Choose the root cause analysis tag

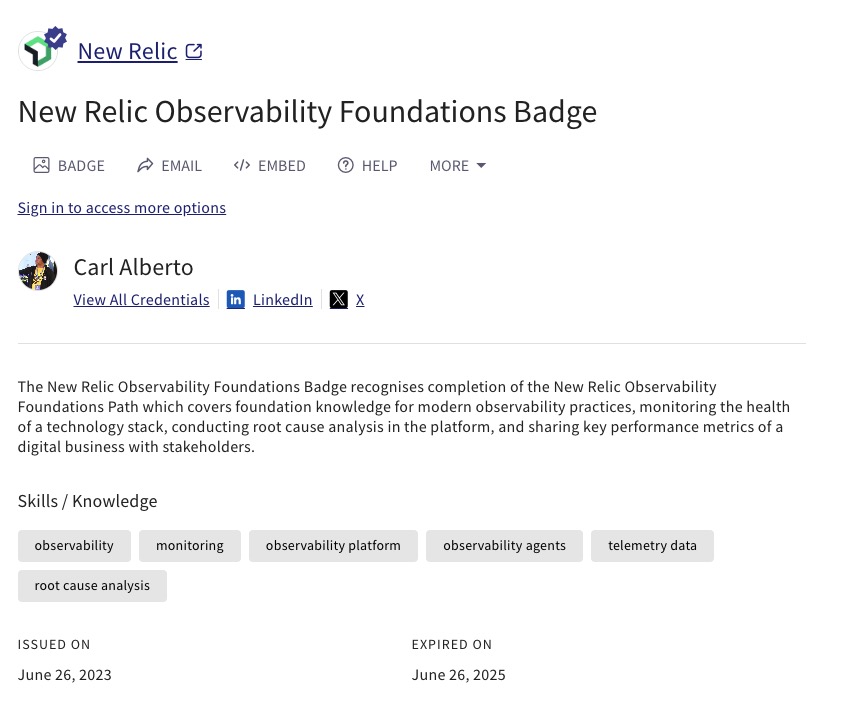point(92,586)
